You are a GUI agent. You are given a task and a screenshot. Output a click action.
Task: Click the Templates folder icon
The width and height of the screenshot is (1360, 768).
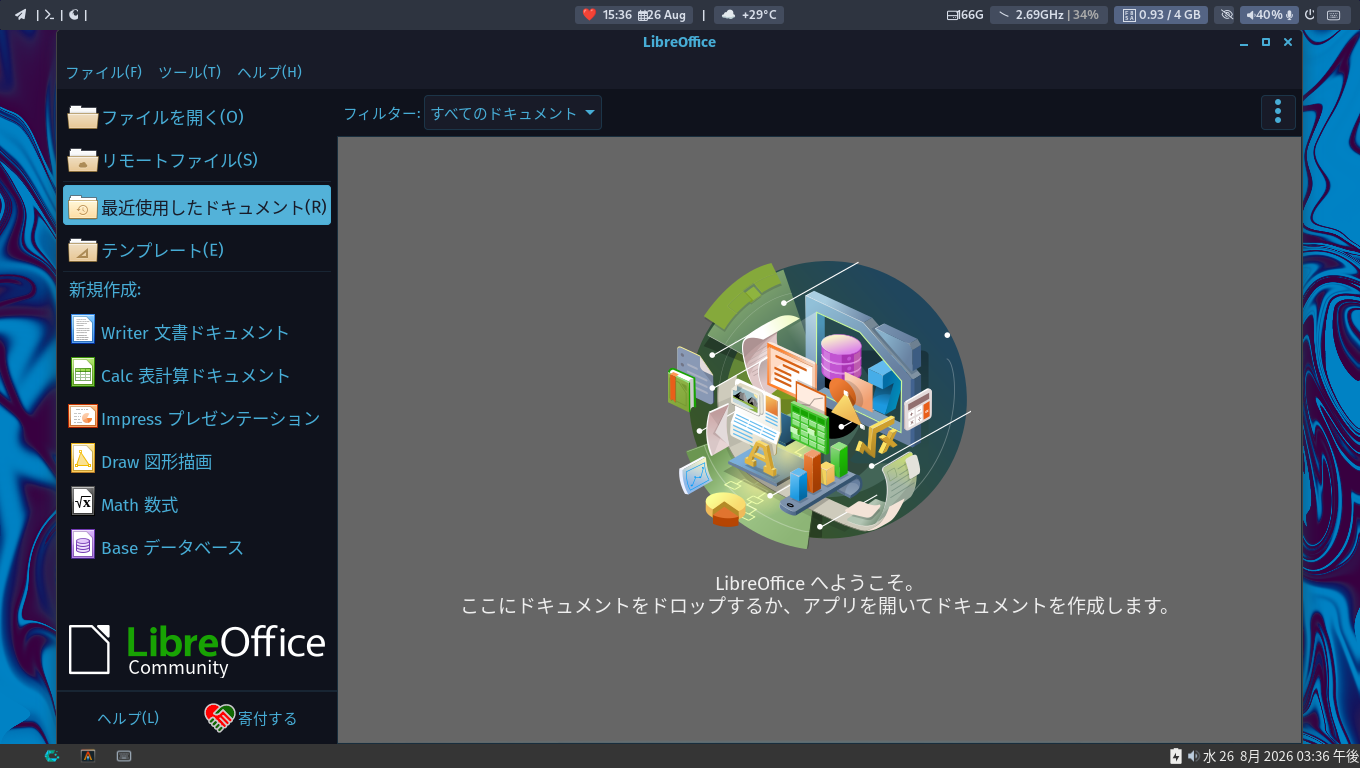pyautogui.click(x=83, y=250)
